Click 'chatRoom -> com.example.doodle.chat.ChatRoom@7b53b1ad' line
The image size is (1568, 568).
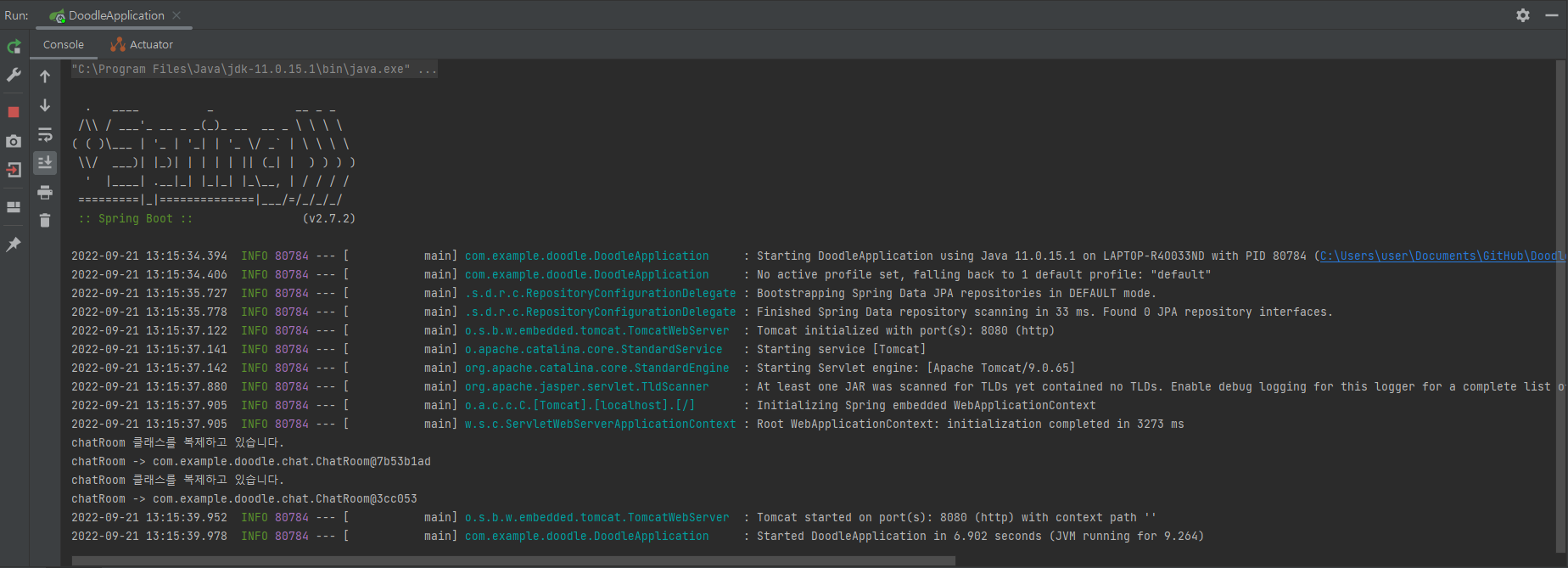click(x=251, y=461)
